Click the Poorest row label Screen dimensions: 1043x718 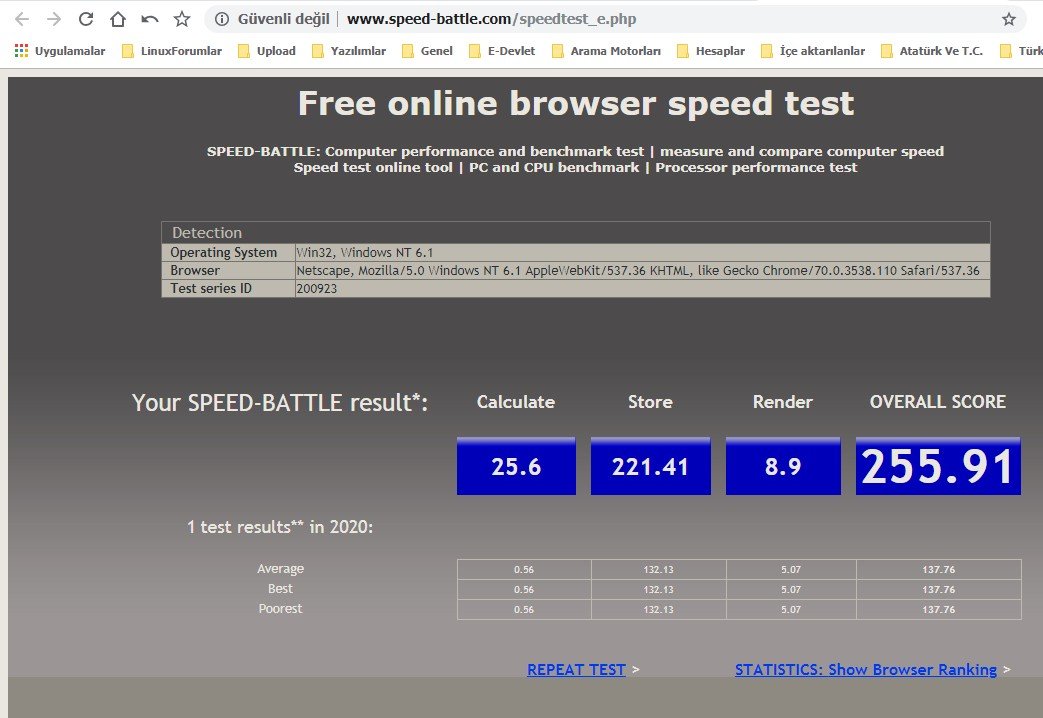(280, 609)
